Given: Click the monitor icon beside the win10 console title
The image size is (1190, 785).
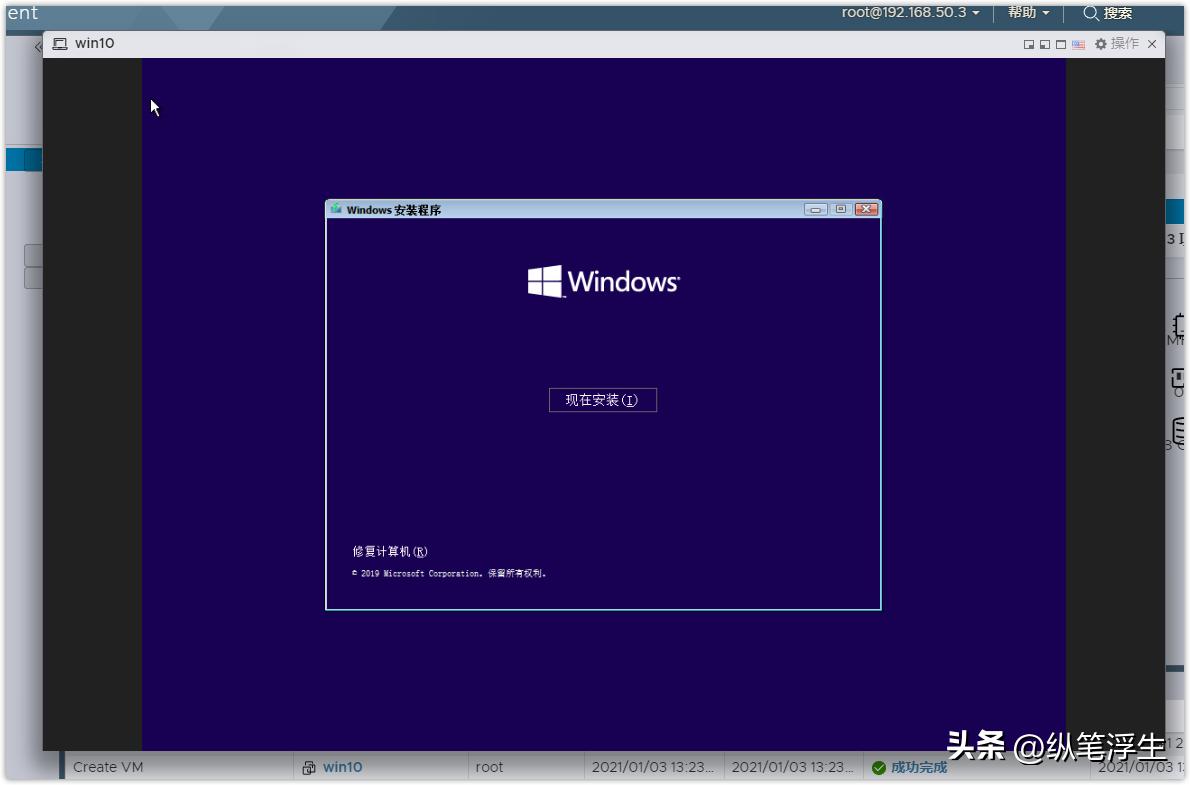Looking at the screenshot, I should pos(60,43).
